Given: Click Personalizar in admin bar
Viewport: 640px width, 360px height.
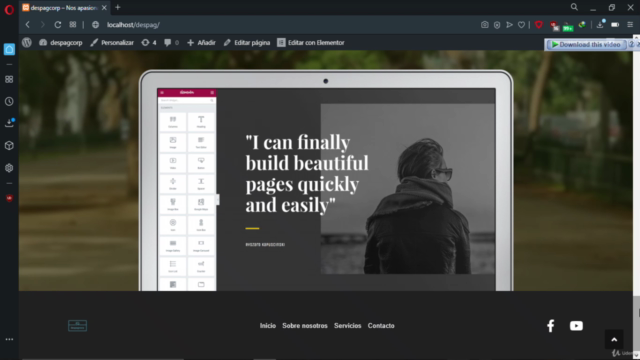Looking at the screenshot, I should 112,42.
